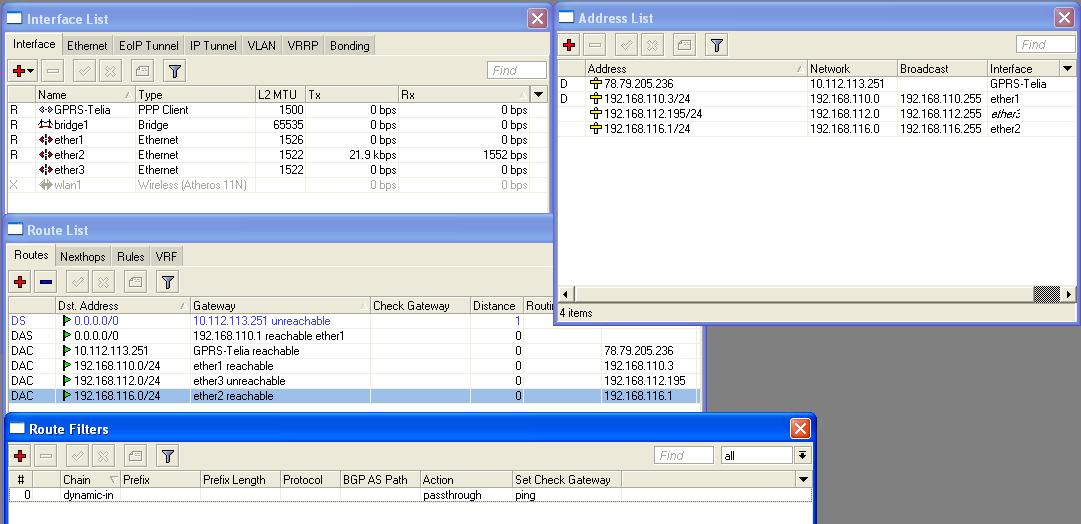Open the VRRP tab
This screenshot has width=1081, height=524.
(303, 46)
